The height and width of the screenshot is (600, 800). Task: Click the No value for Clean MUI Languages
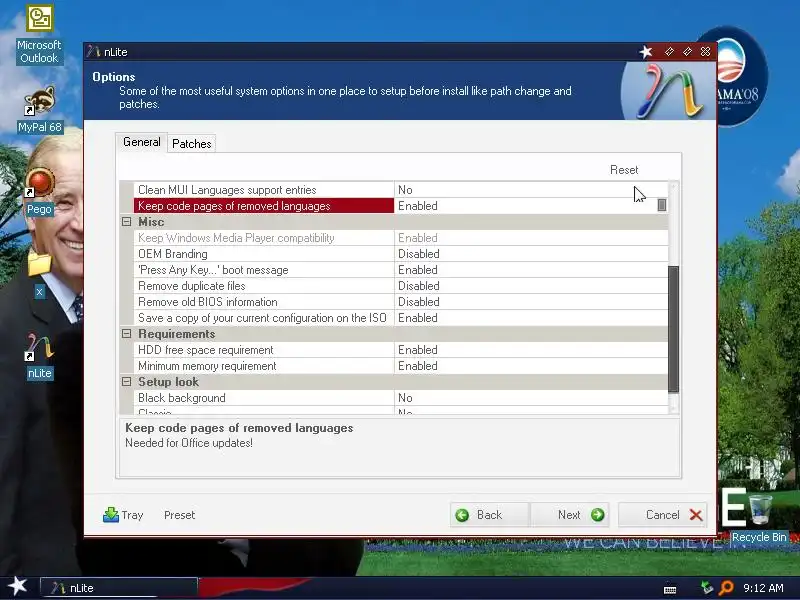[x=531, y=190]
